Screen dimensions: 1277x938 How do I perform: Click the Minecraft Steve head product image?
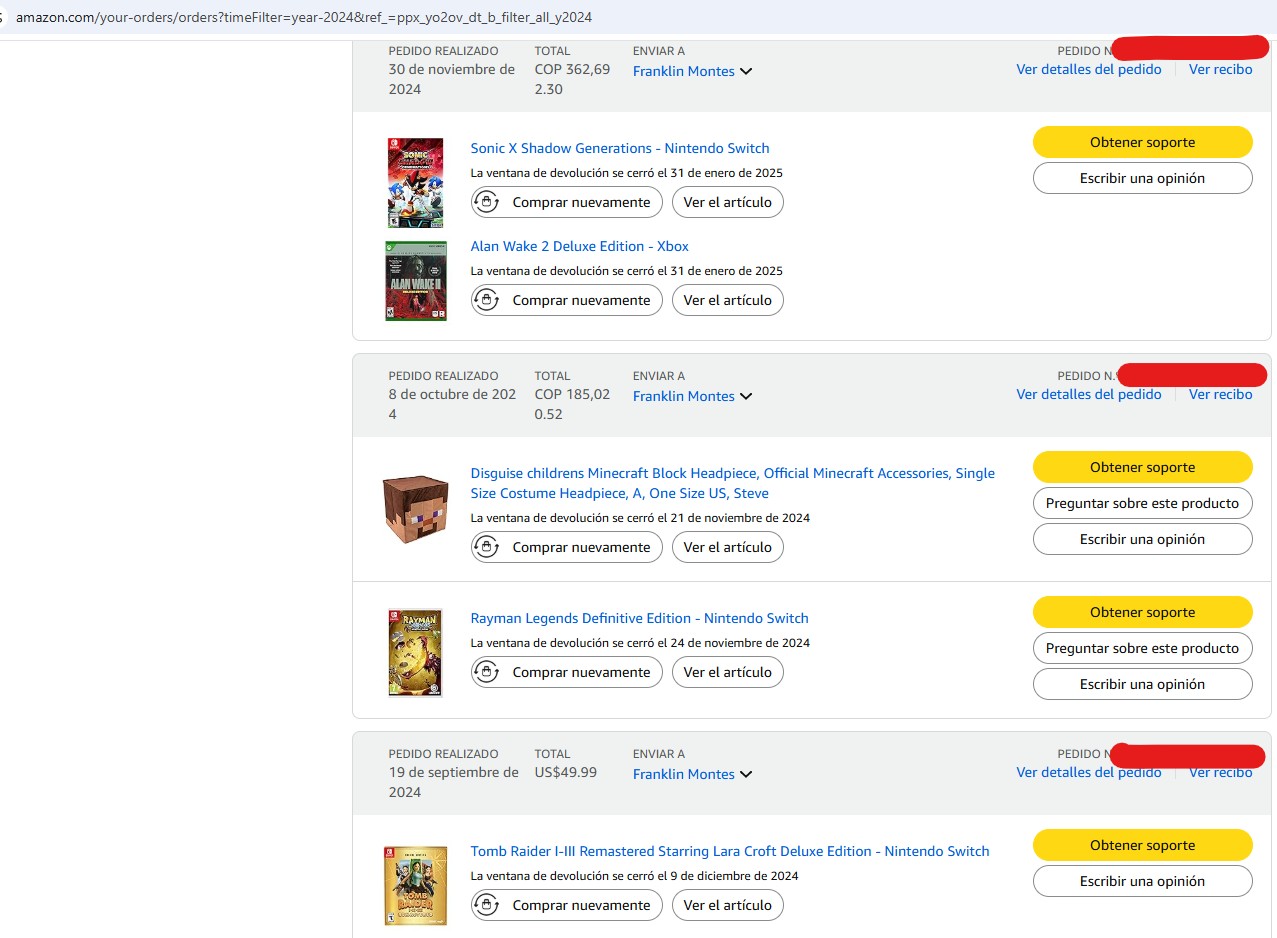click(x=415, y=509)
